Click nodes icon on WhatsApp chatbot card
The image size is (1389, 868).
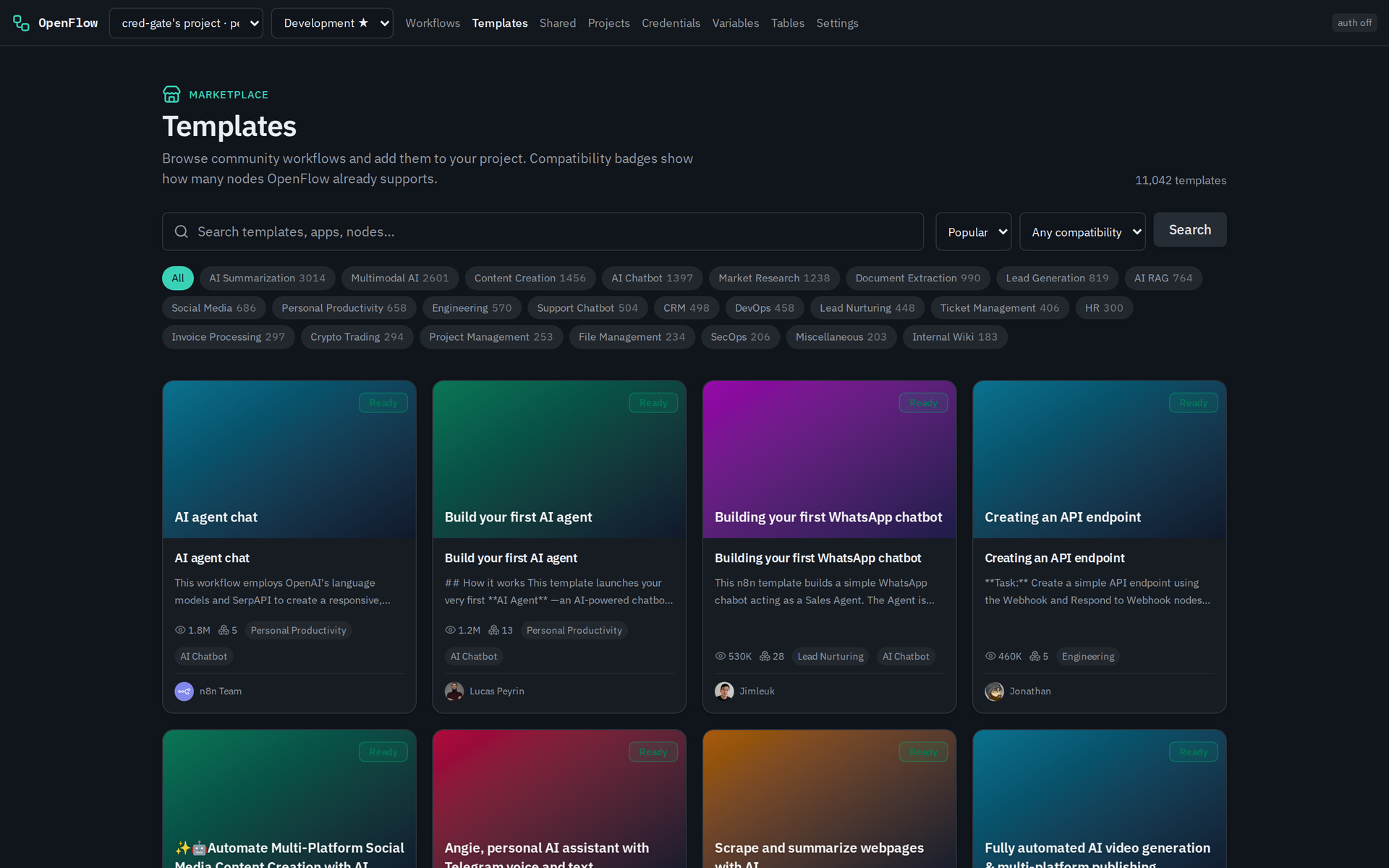click(x=765, y=656)
